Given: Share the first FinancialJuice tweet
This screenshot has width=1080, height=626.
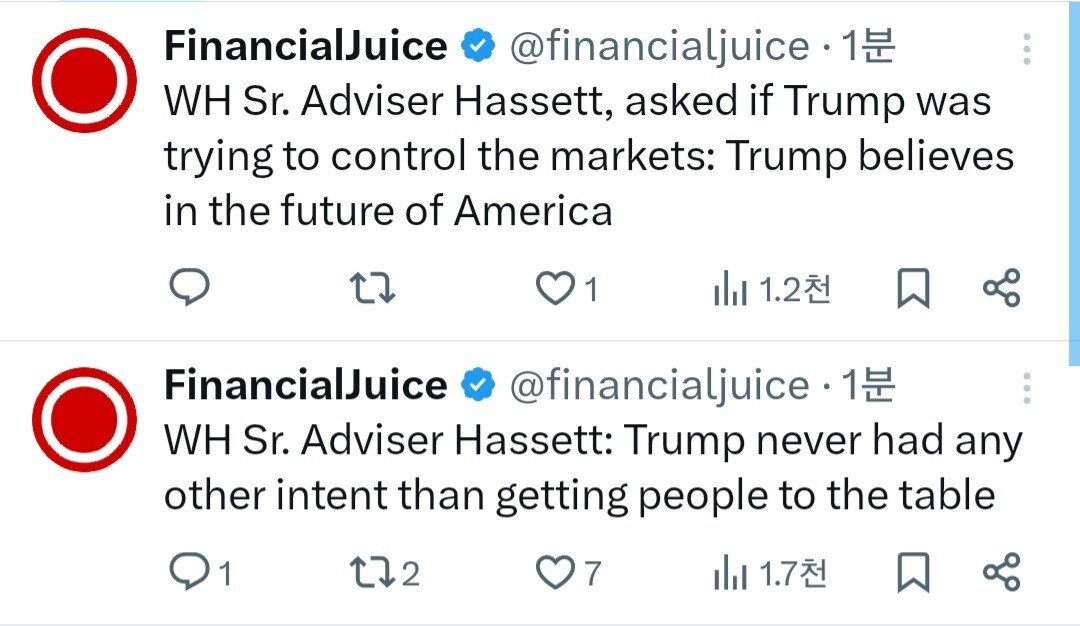Looking at the screenshot, I should (x=1001, y=288).
